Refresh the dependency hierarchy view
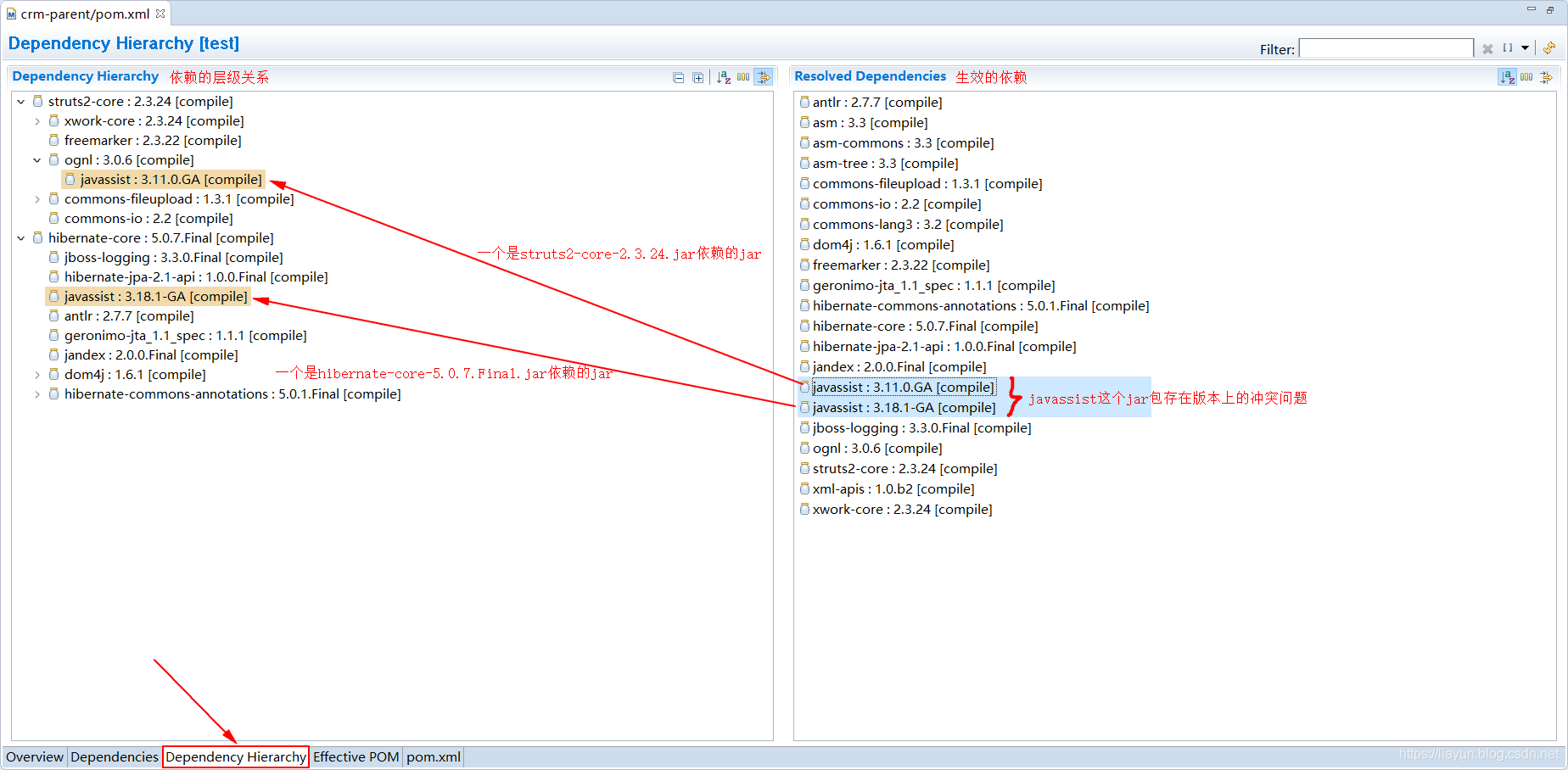 [x=1549, y=48]
